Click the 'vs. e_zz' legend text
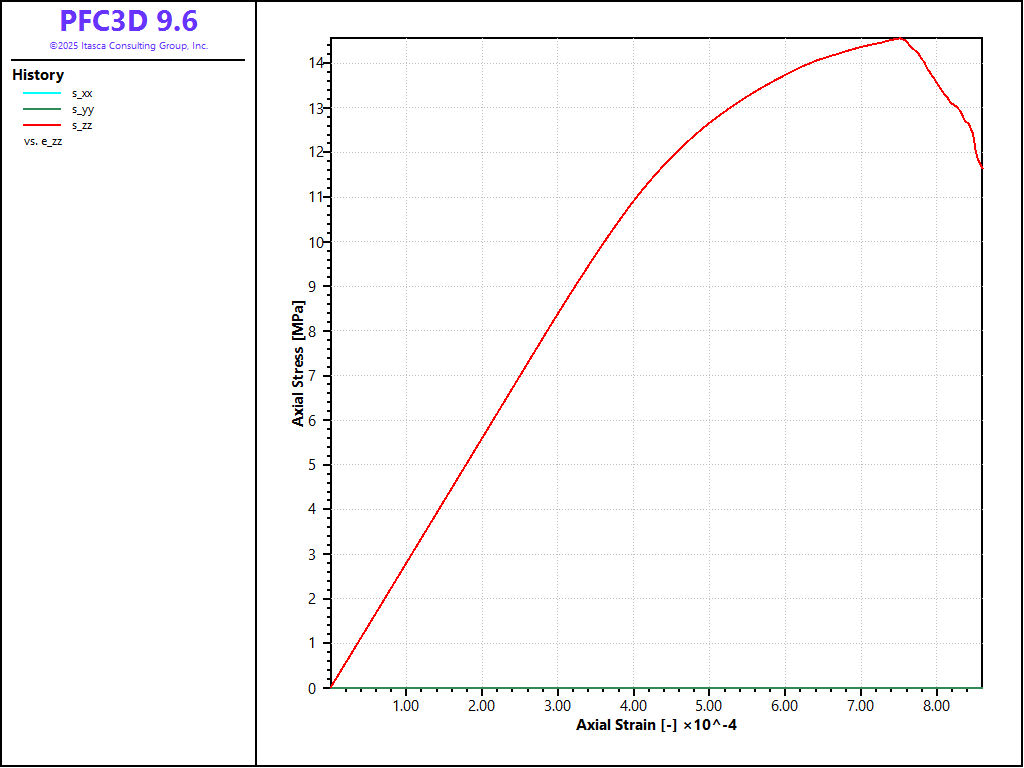 [43, 142]
